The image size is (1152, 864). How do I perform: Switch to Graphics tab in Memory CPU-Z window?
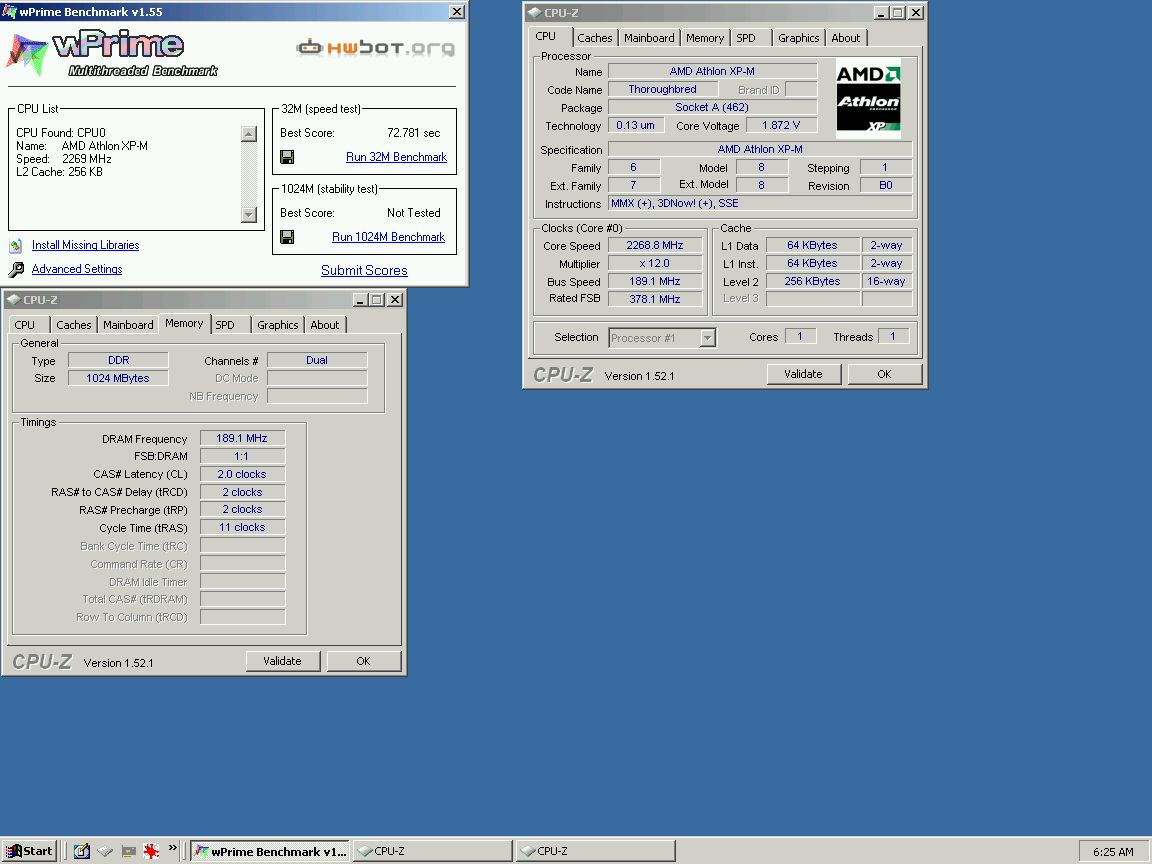278,325
